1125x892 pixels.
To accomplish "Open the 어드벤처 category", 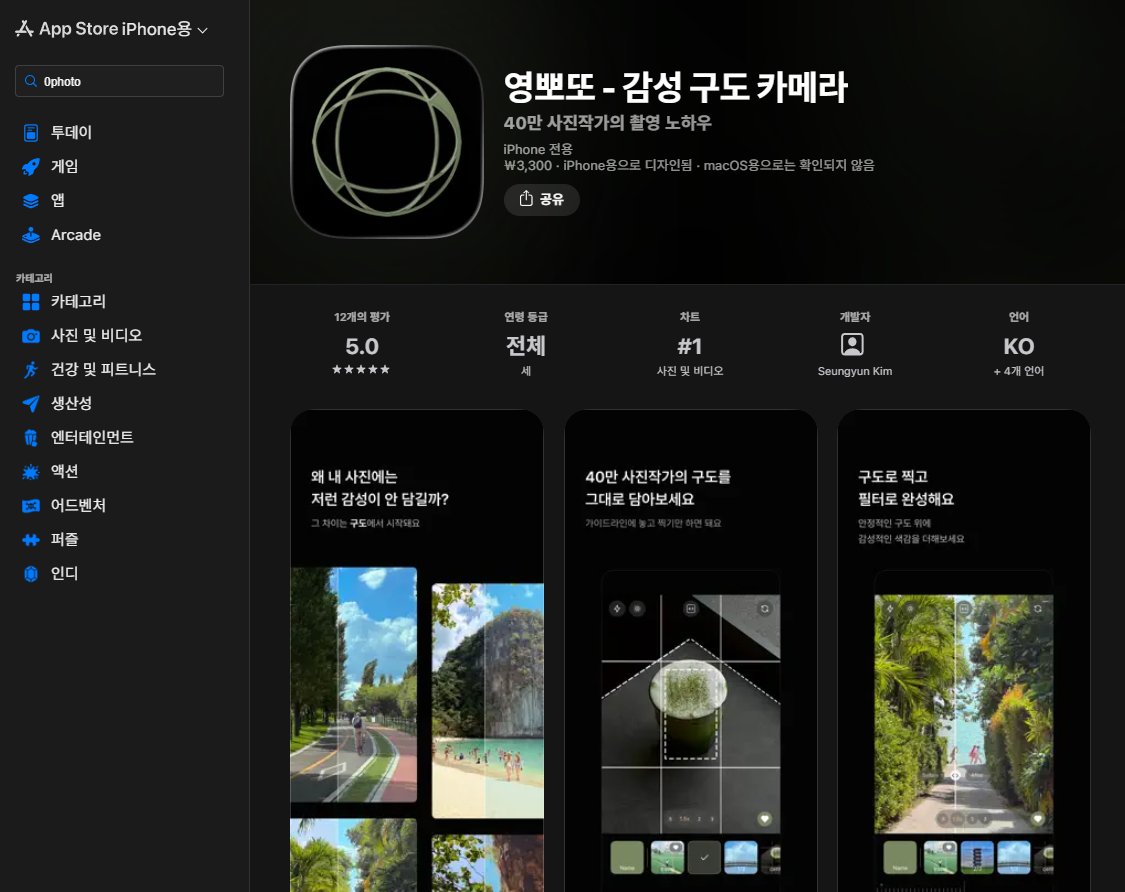I will pos(78,505).
